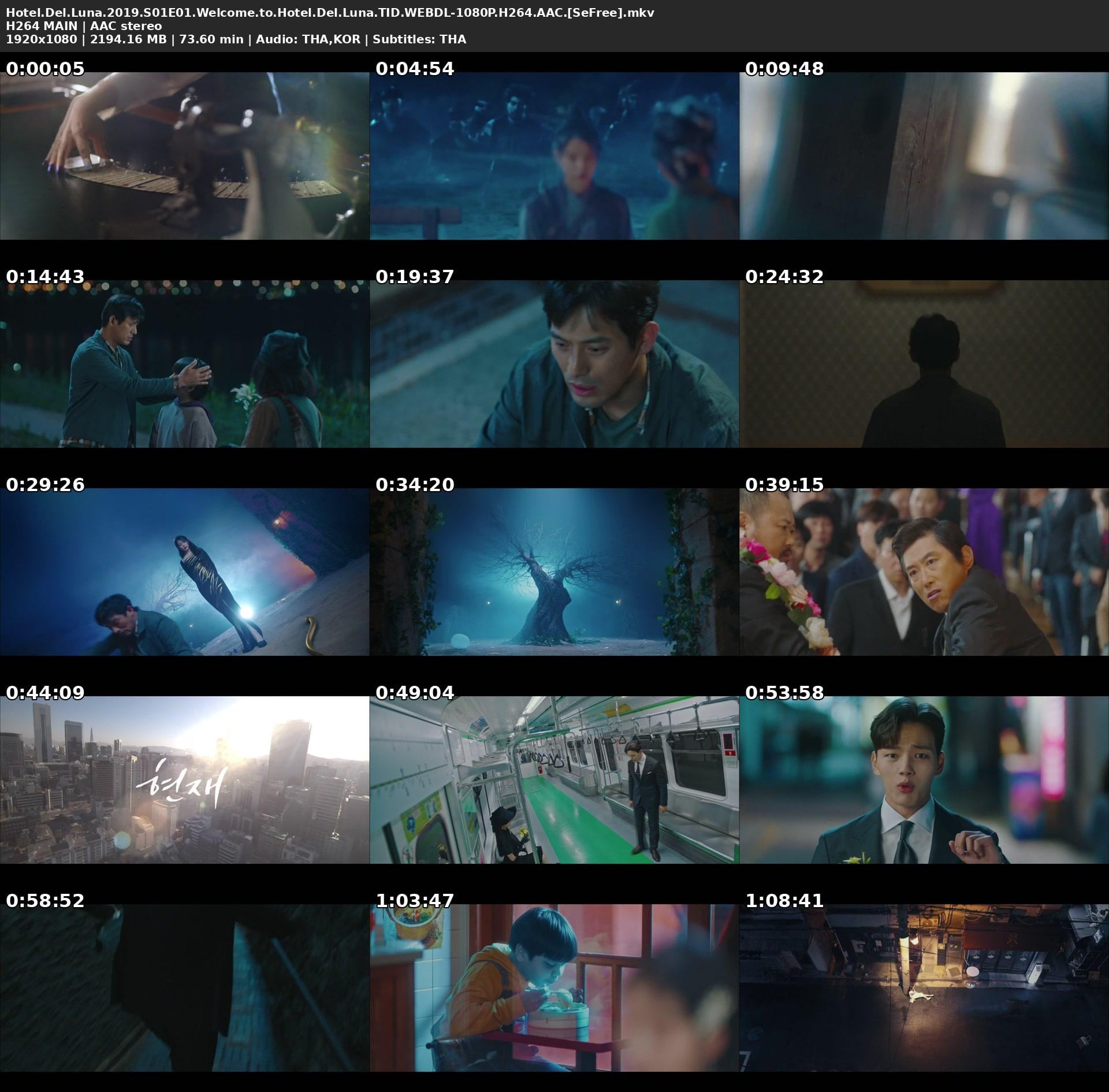Click the 0:14:43 frame thumbnail
The image size is (1109, 1092).
(184, 364)
